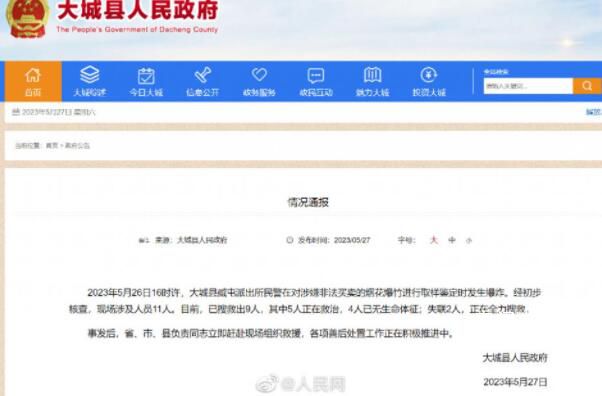This screenshot has height=396, width=602.
Task: Click the national emblem logo
Action: click(28, 18)
